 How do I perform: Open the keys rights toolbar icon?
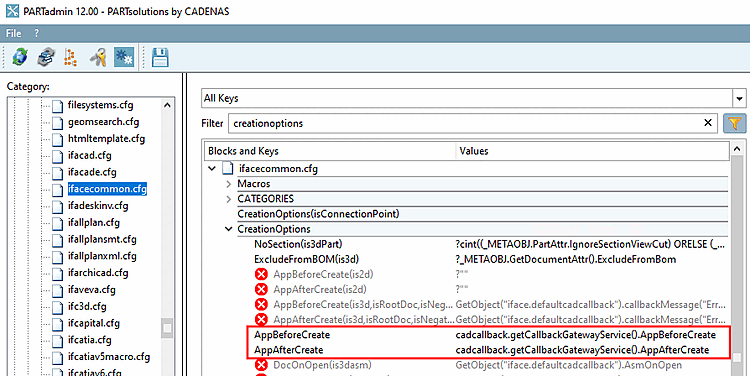[99, 57]
